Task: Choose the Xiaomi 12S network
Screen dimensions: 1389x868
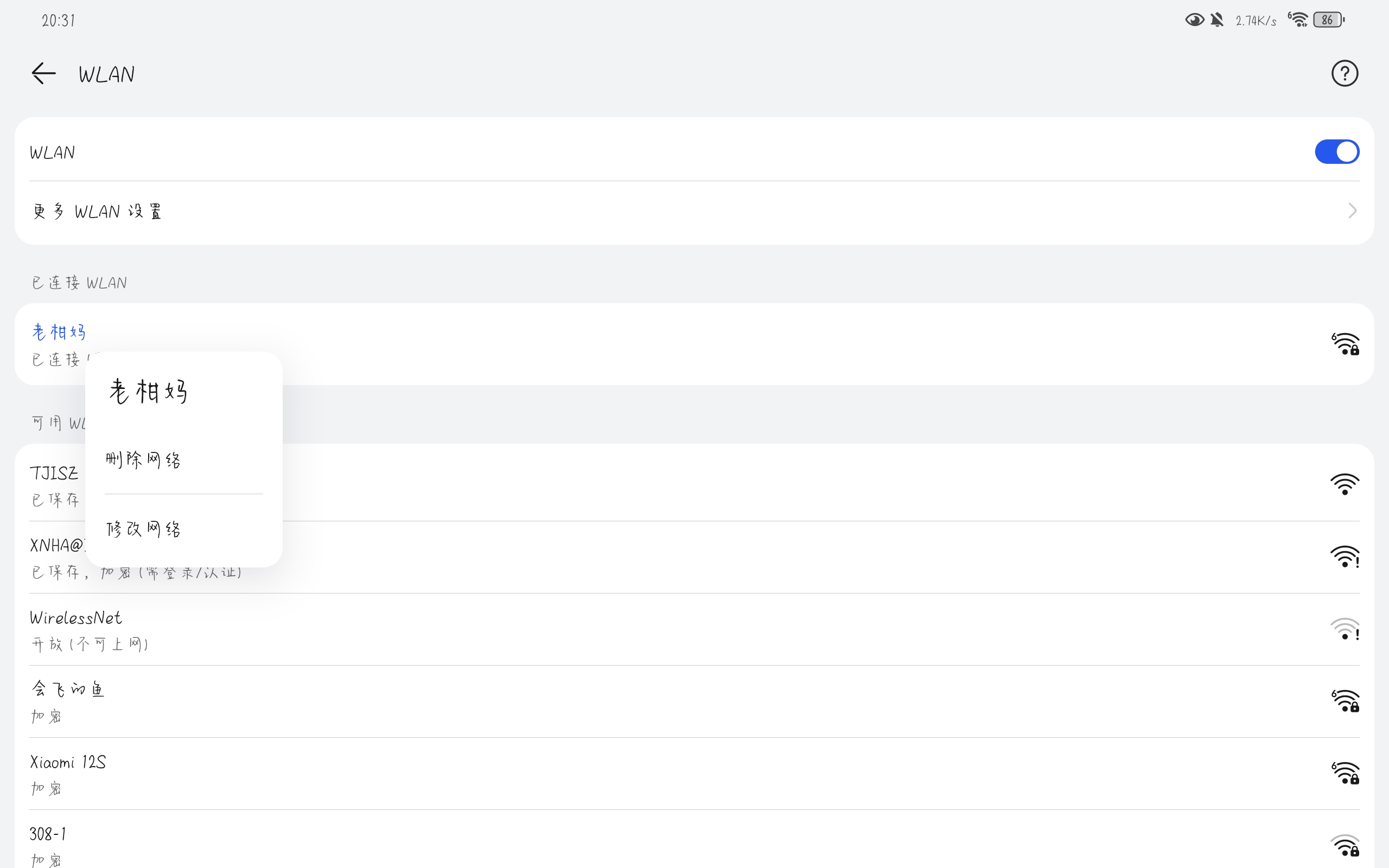Action: pyautogui.click(x=694, y=774)
